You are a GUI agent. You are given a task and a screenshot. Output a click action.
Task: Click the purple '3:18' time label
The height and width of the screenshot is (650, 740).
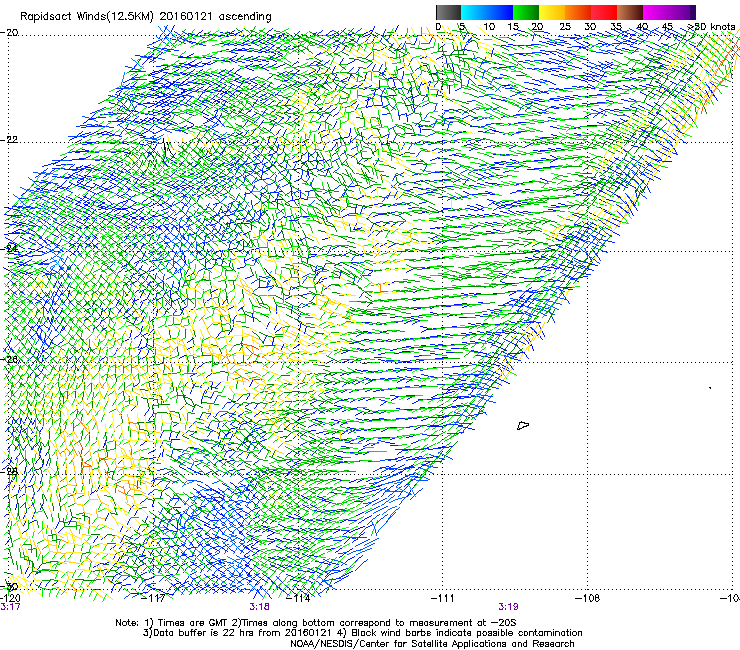(x=259, y=607)
